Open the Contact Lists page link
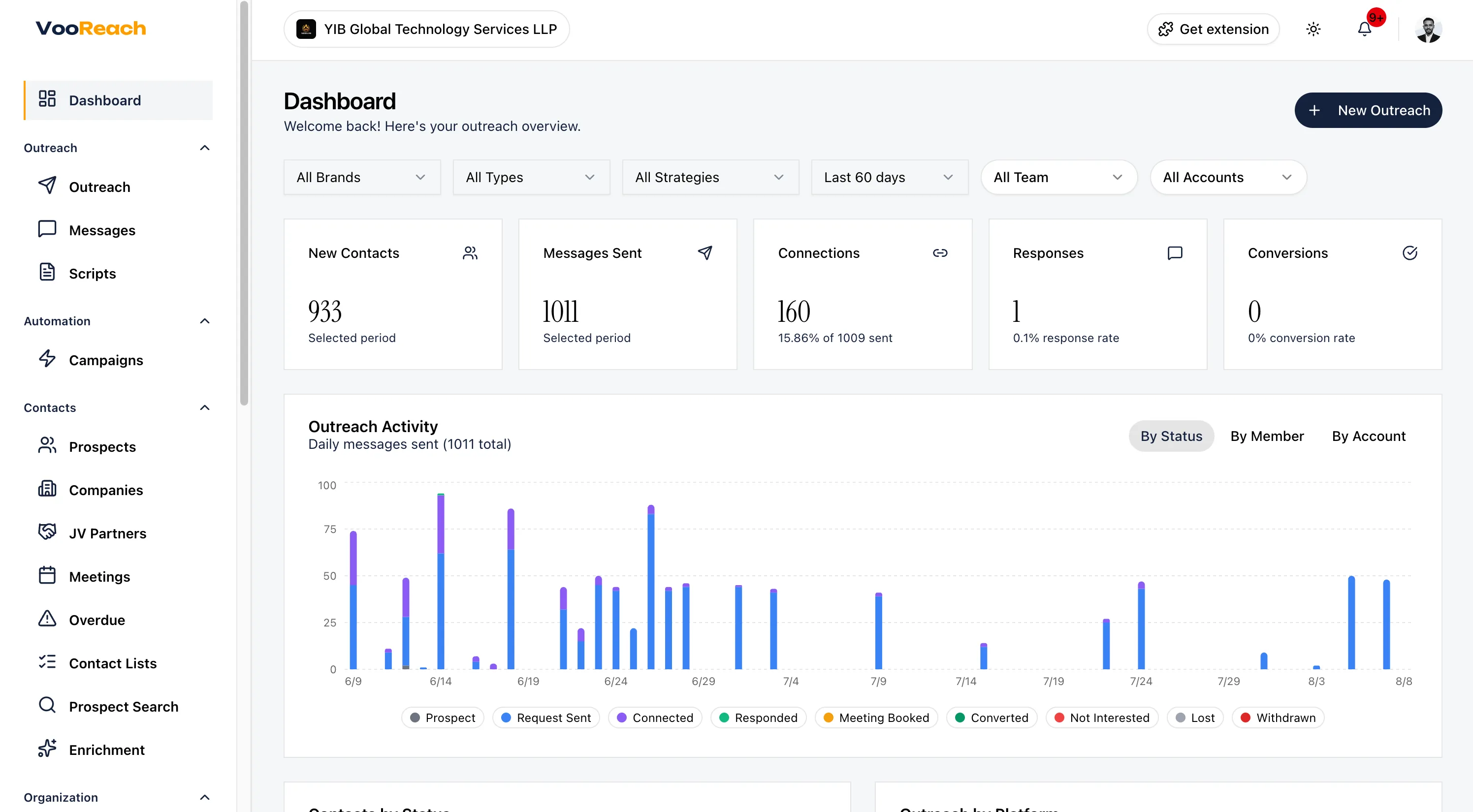Viewport: 1473px width, 812px height. click(x=118, y=663)
